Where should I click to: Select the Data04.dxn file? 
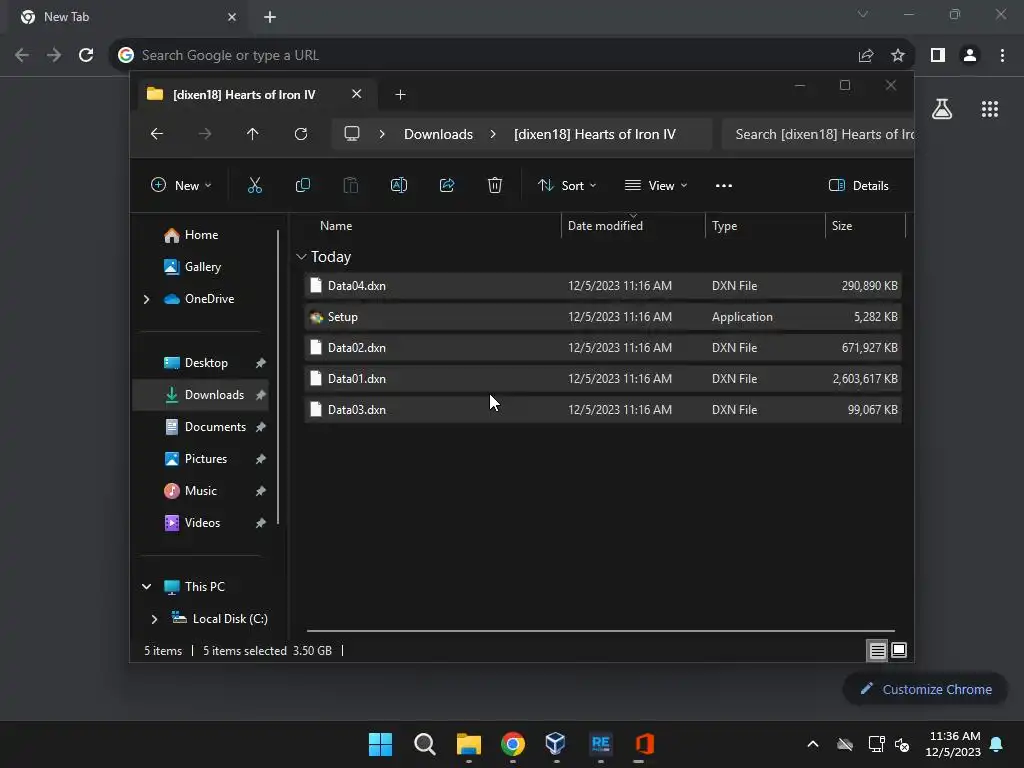pyautogui.click(x=603, y=286)
